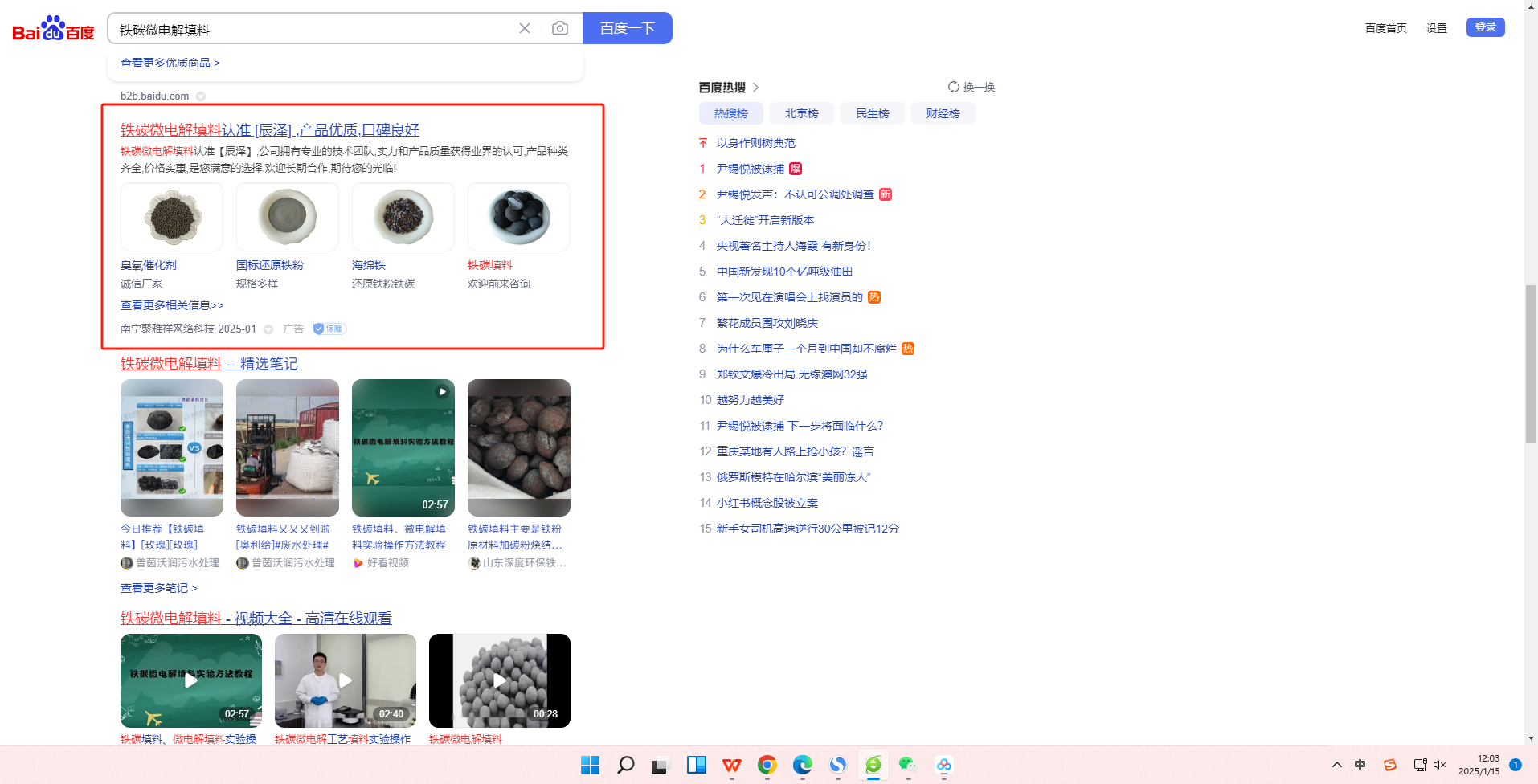Click the muted volume tray icon
The width and height of the screenshot is (1538, 784).
[x=1439, y=765]
